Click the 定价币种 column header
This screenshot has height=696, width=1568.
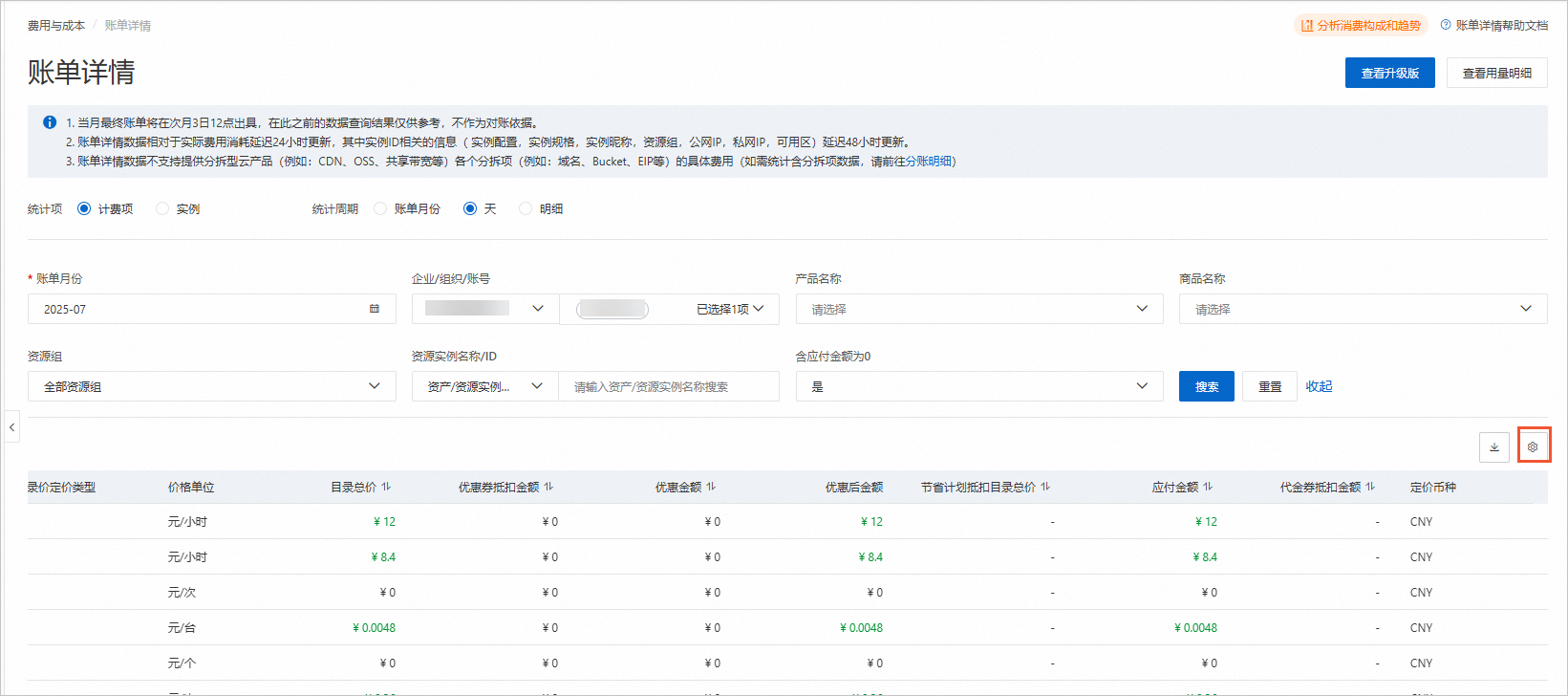(x=1433, y=487)
